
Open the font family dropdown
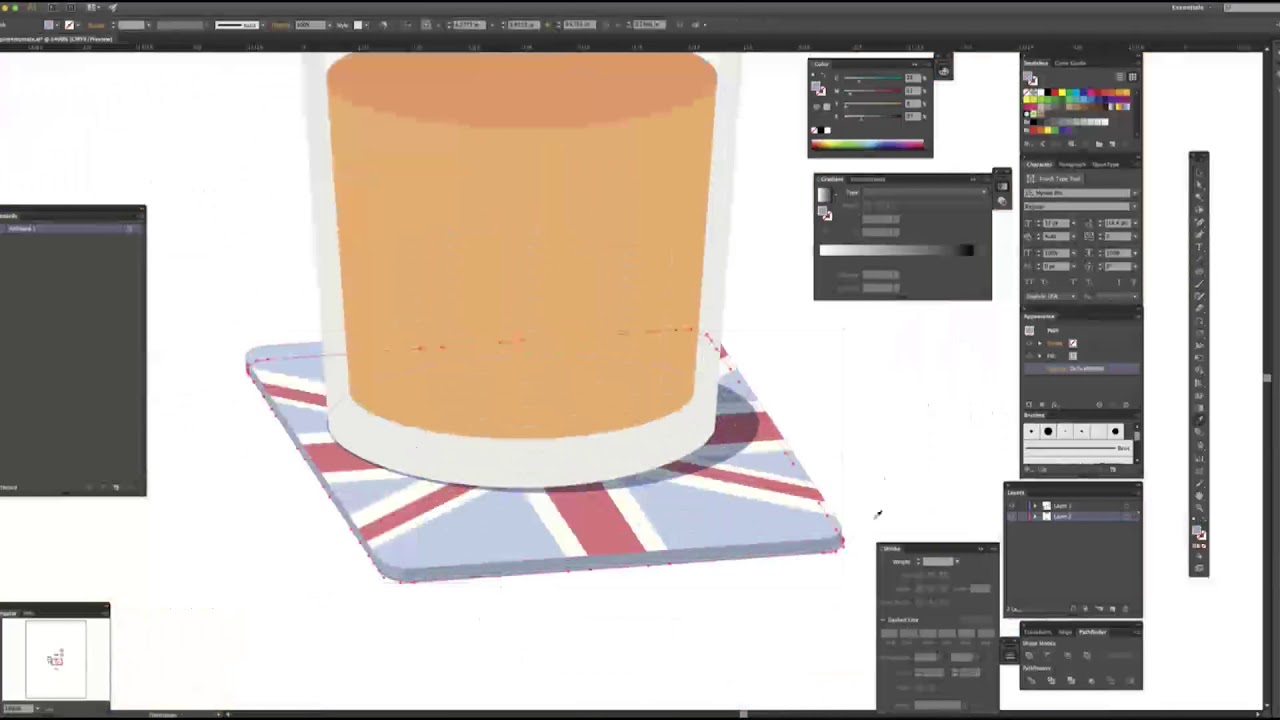pos(1134,193)
